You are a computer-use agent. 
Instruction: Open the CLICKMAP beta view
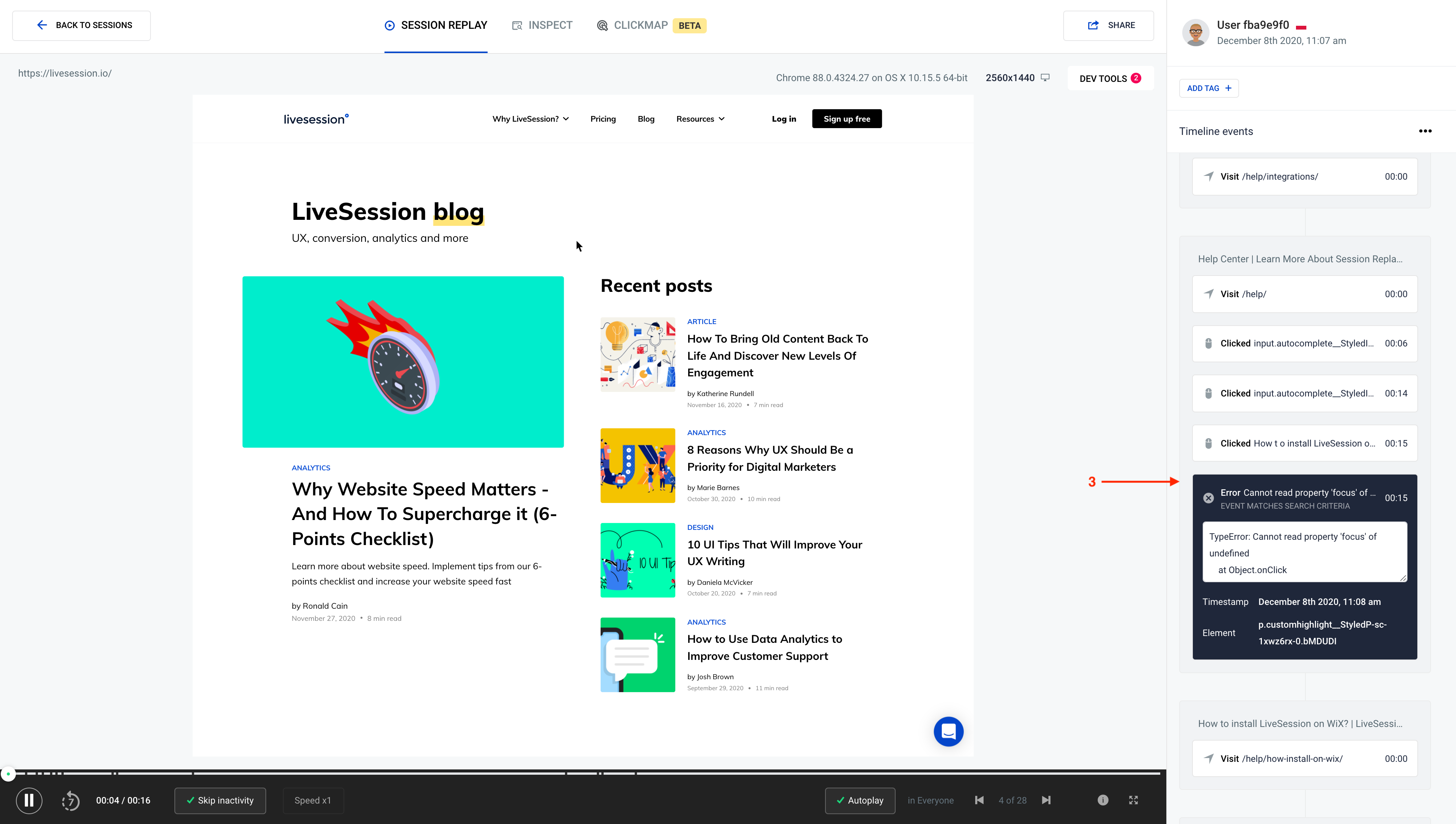coord(640,25)
